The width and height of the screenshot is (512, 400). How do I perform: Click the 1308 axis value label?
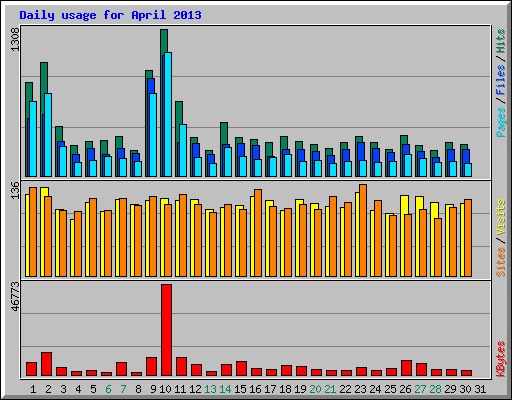tap(15, 40)
